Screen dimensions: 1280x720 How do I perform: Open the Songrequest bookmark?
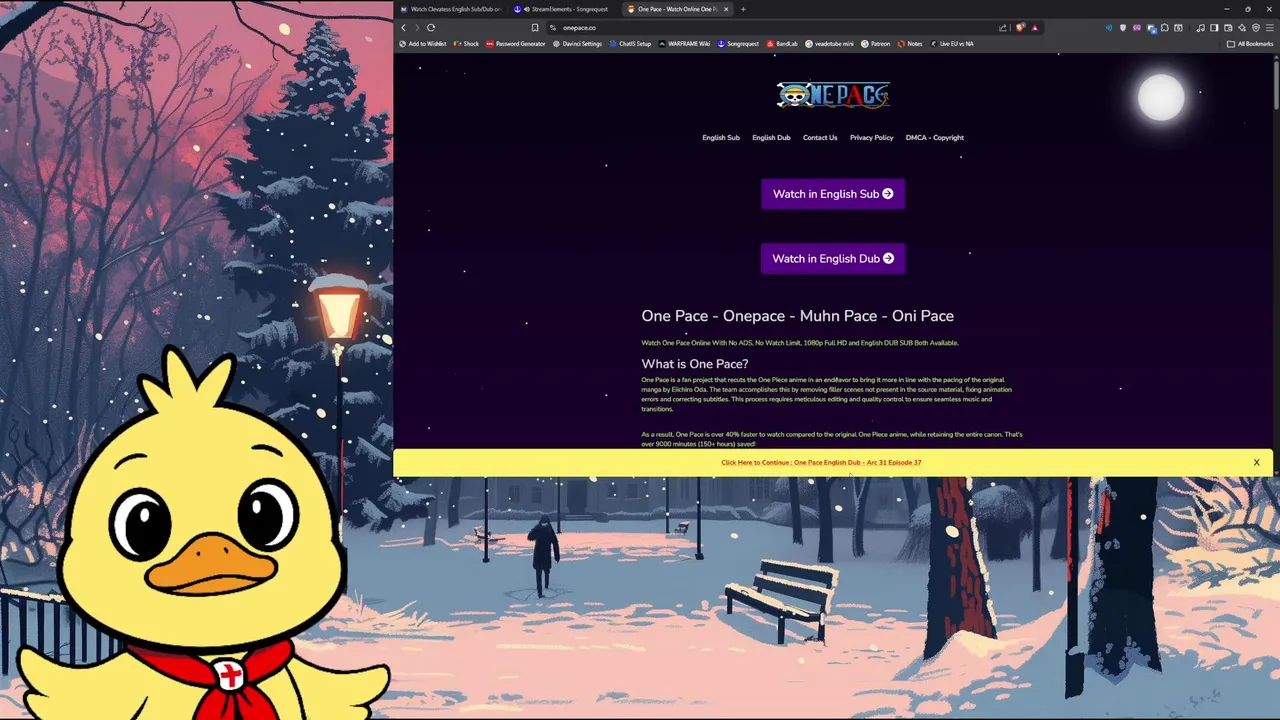pos(738,44)
